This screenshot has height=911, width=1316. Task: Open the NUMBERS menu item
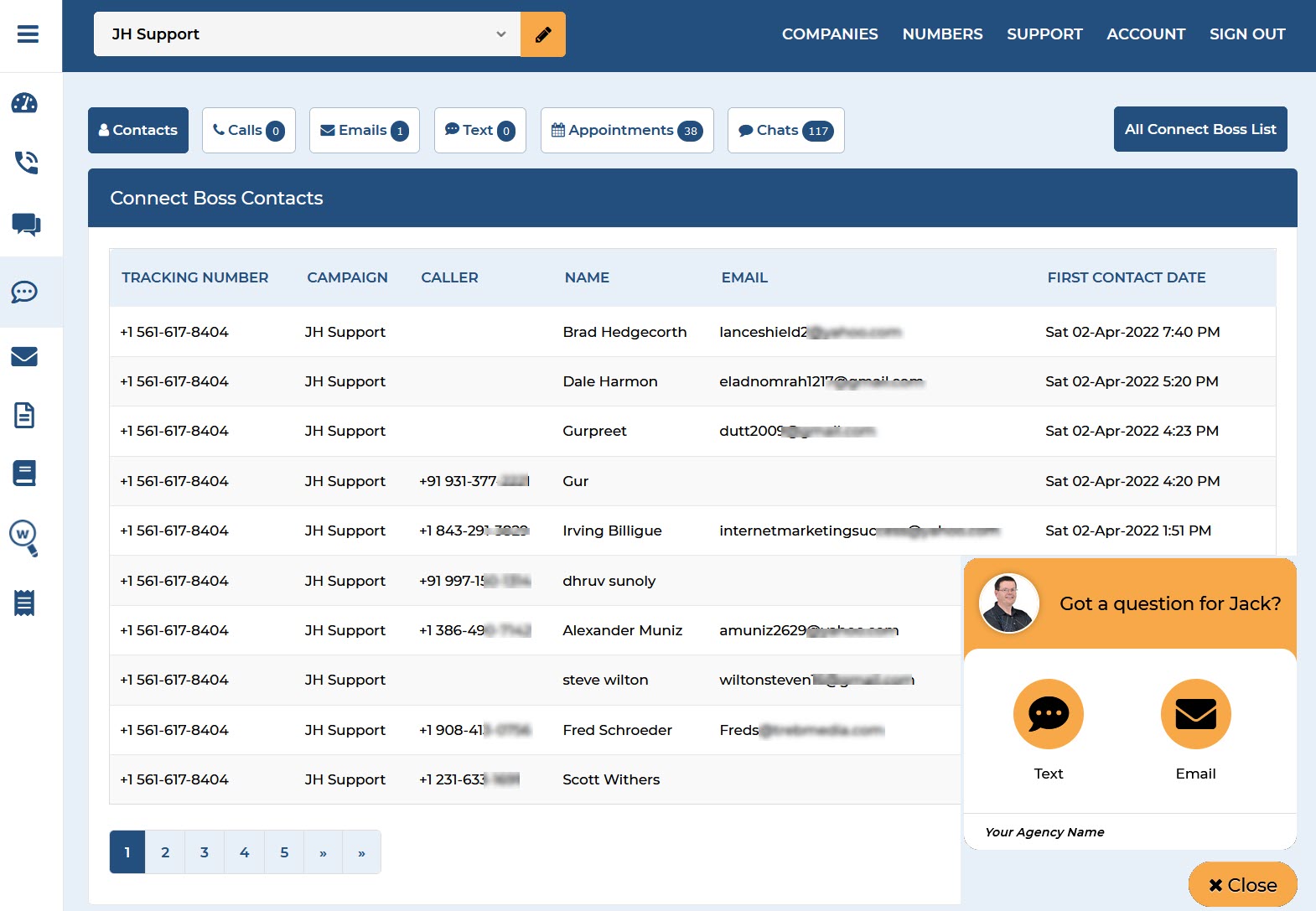tap(942, 34)
